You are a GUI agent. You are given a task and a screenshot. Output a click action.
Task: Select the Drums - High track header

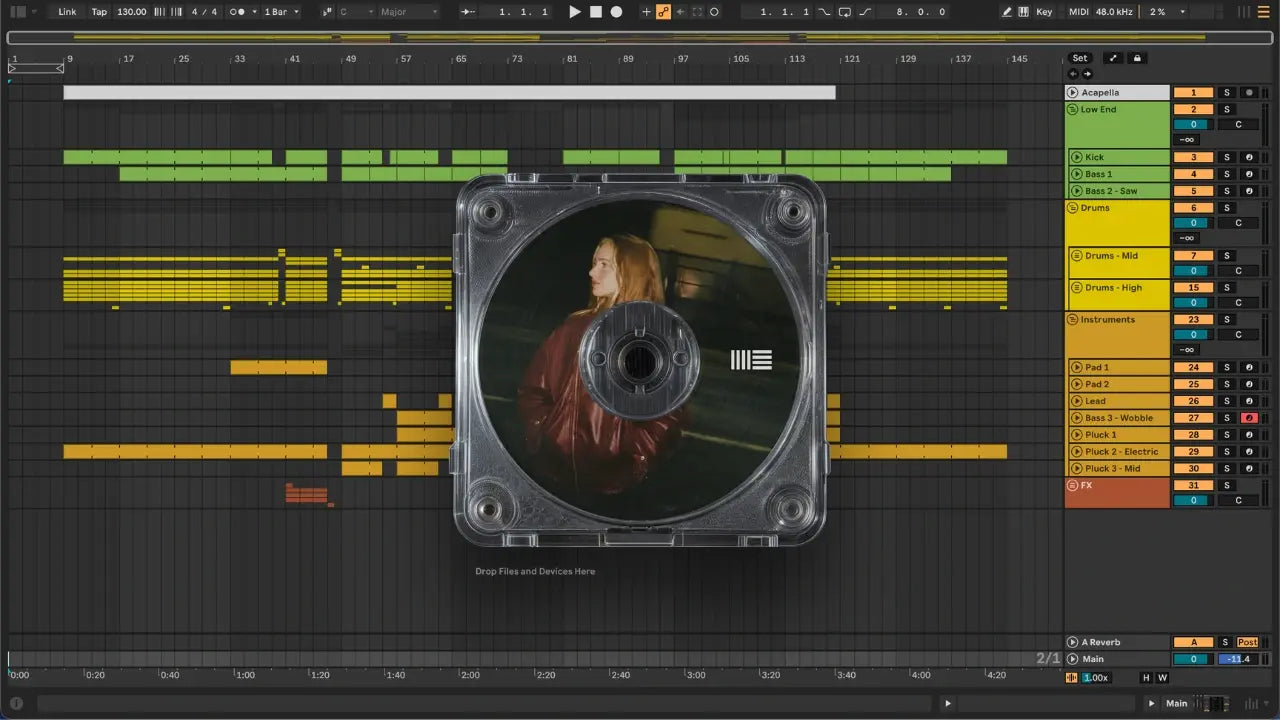tap(1118, 295)
